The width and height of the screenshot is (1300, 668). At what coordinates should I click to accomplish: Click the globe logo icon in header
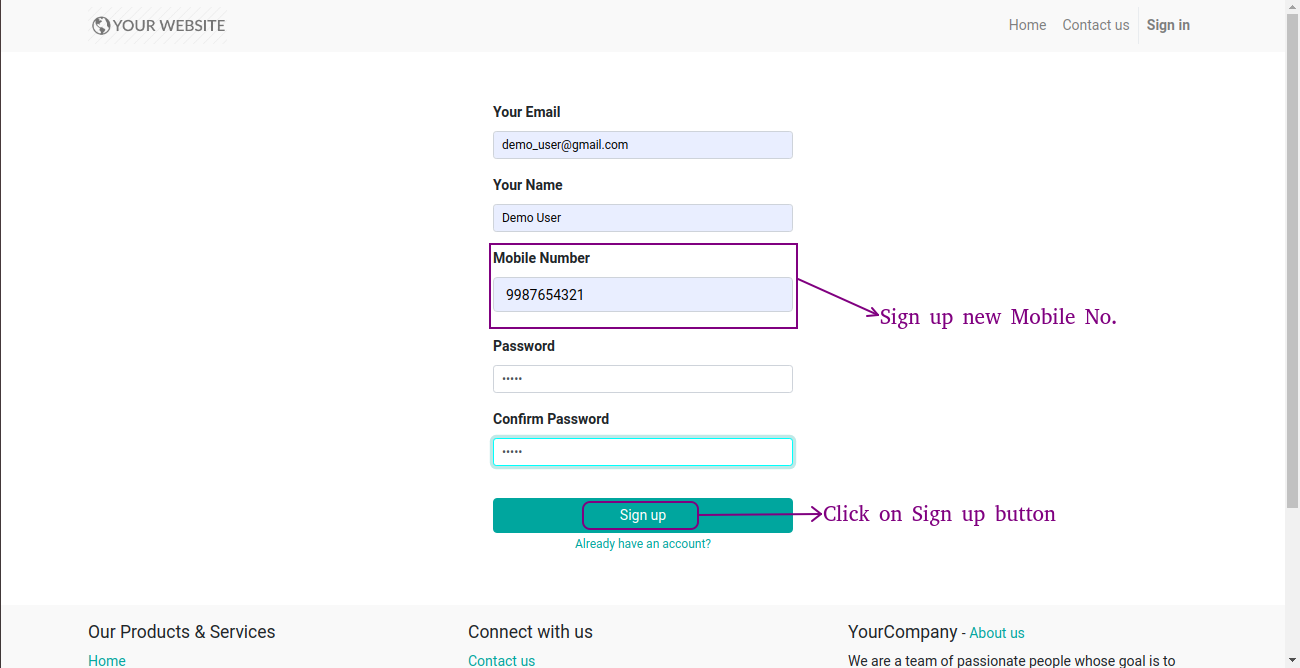[101, 26]
